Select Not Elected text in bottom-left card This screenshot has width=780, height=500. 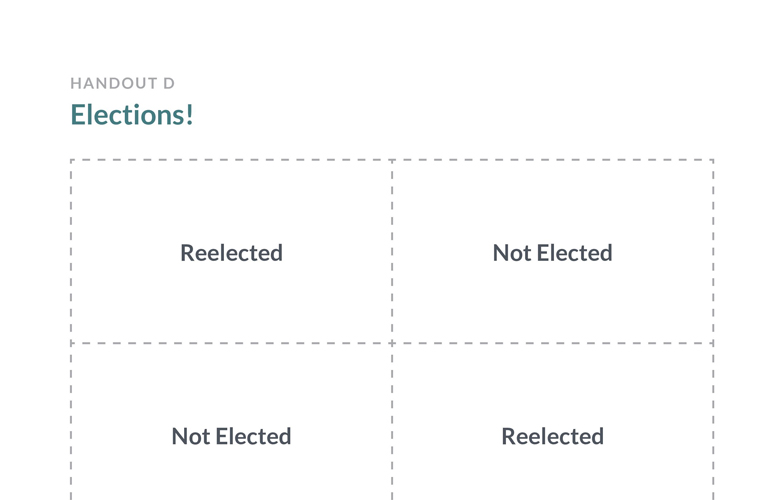coord(231,436)
